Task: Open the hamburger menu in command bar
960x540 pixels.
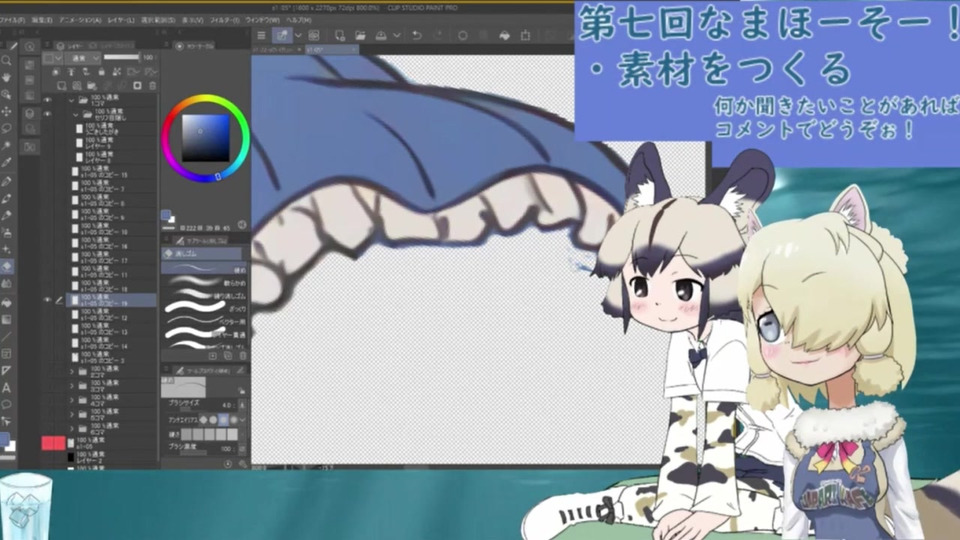Action: [x=261, y=36]
